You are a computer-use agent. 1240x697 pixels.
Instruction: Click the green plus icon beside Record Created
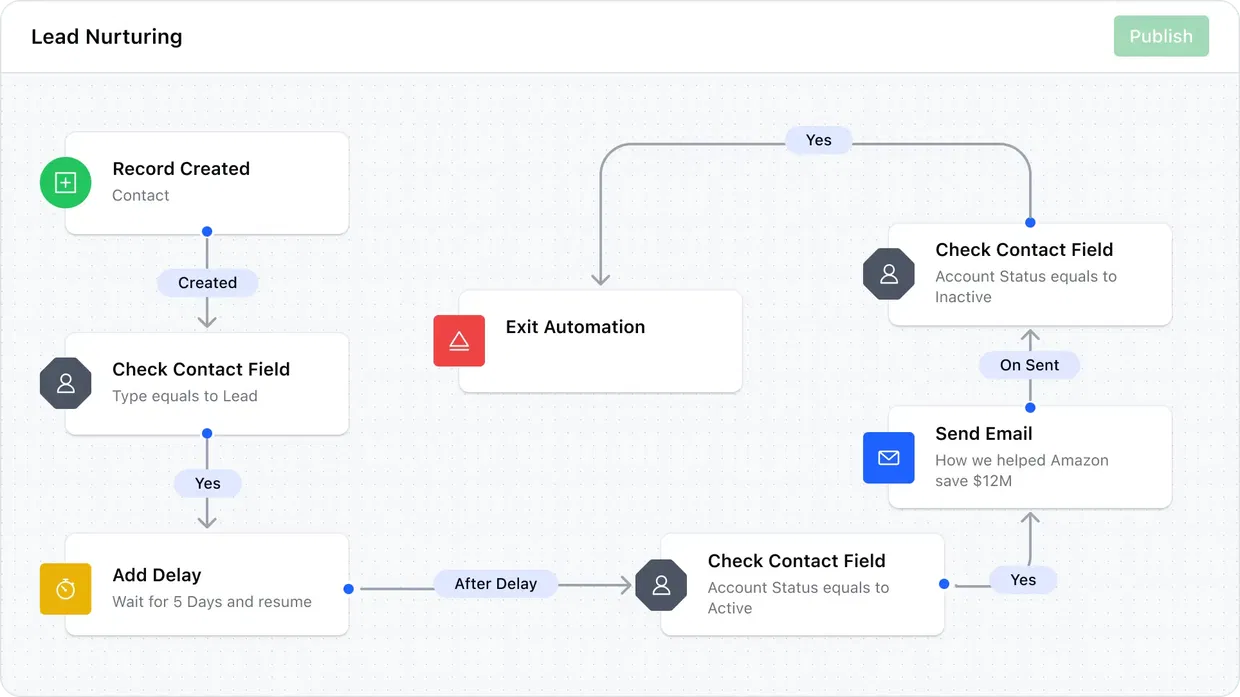pos(65,183)
